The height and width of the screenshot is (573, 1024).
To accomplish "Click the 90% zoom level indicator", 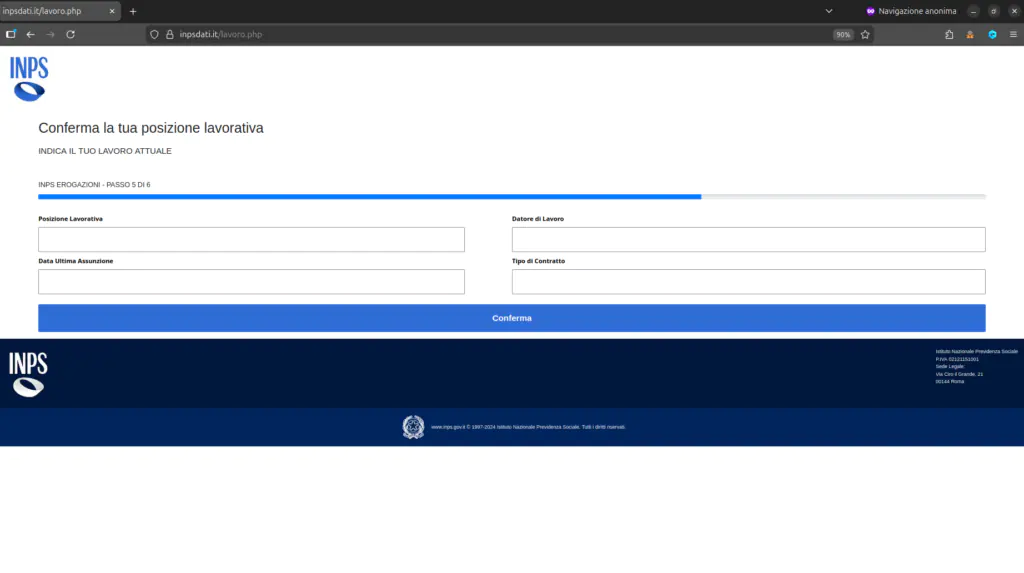I will click(843, 34).
